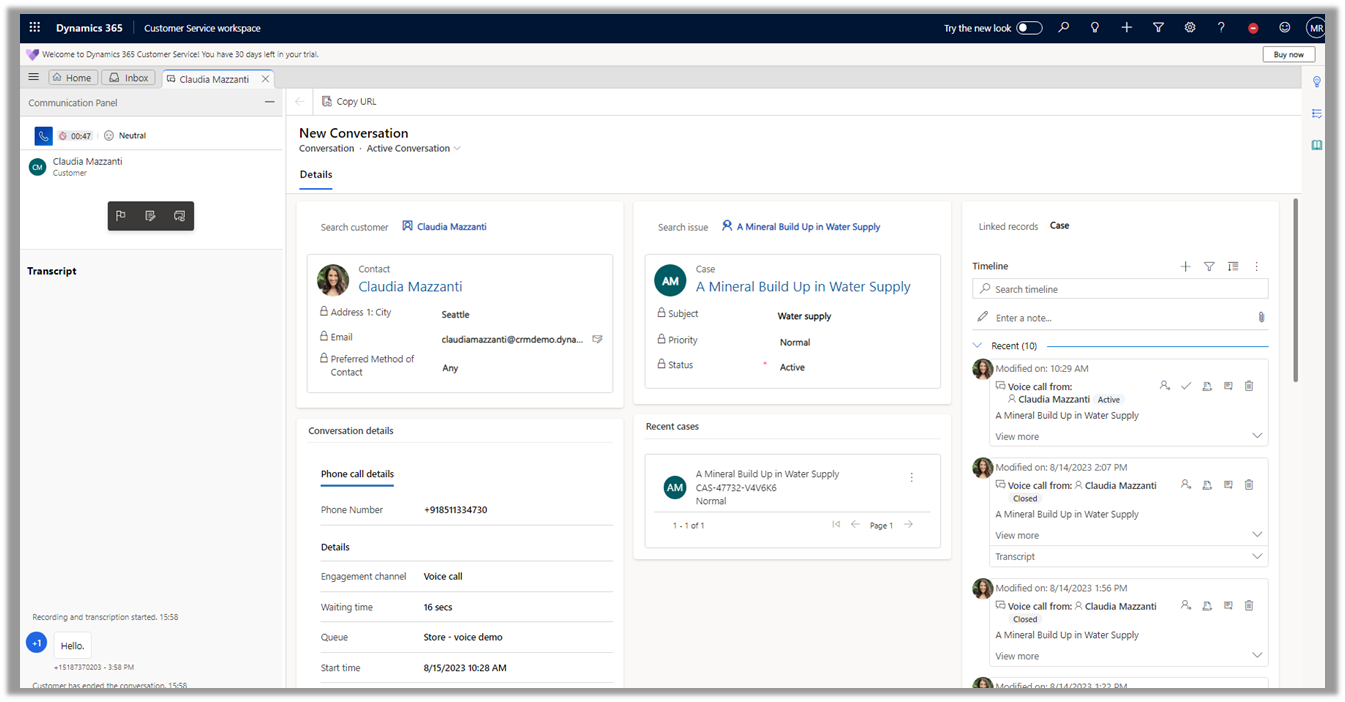Expand the Transcript section in the timeline
This screenshot has height=702, width=1345.
coord(1257,557)
